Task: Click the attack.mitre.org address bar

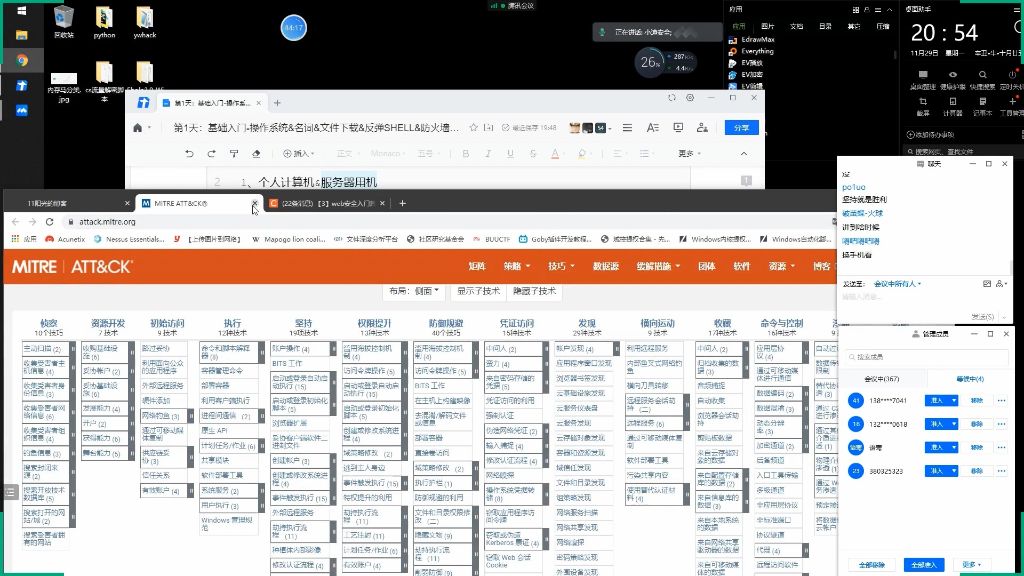Action: 107,222
